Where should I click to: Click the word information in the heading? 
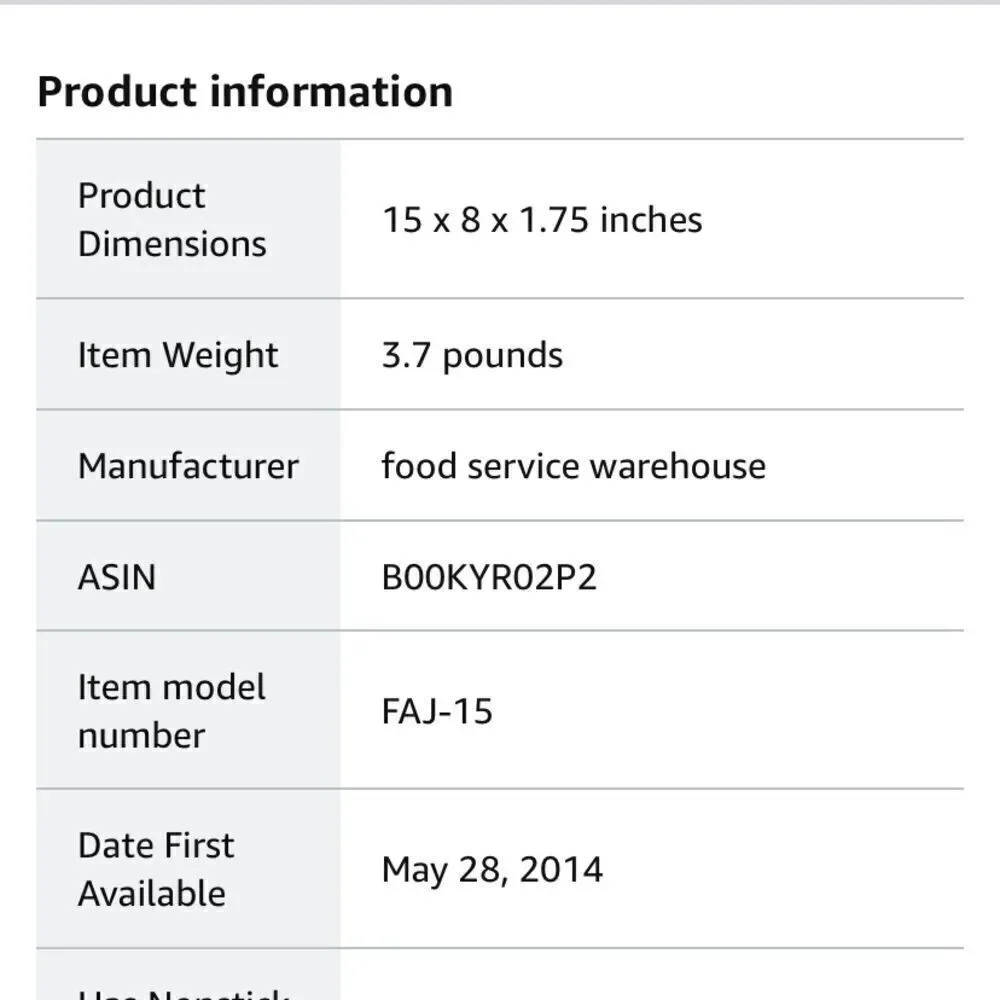point(332,92)
